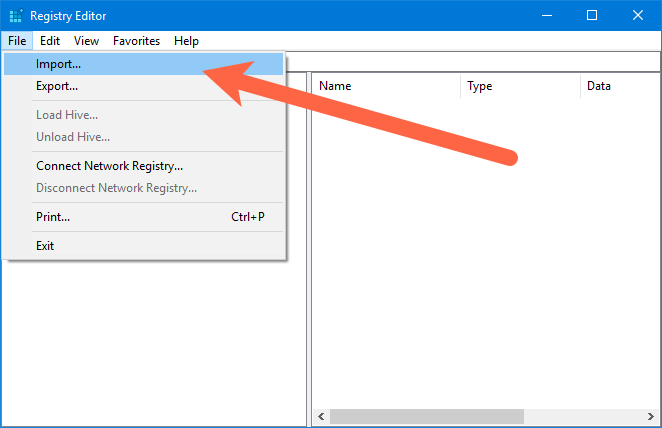Choose Import... from File menu

(144, 64)
